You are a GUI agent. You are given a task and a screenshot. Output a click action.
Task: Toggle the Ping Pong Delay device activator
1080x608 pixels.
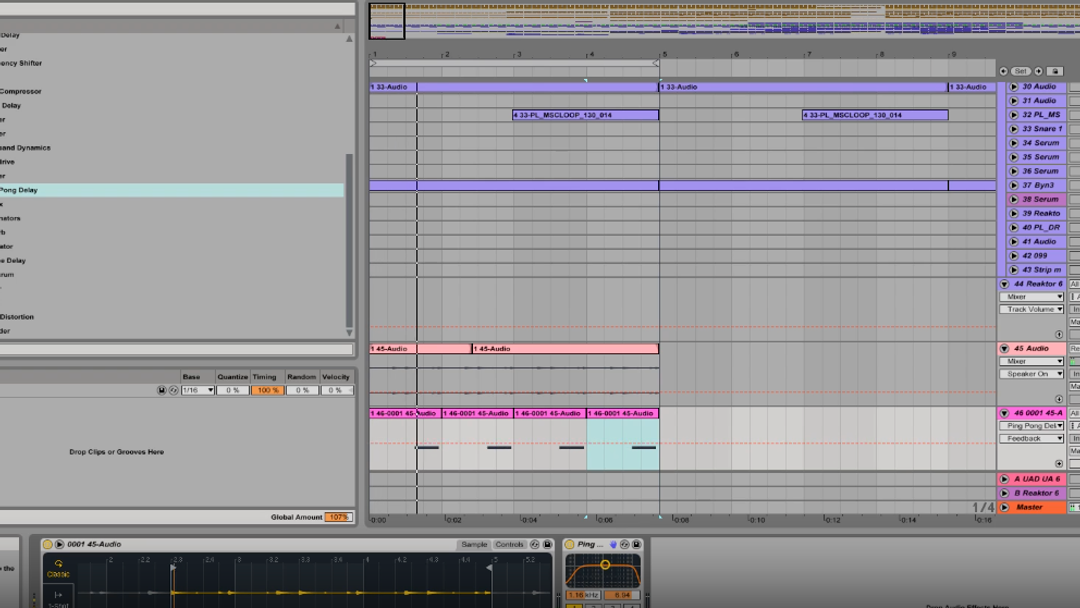[570, 544]
